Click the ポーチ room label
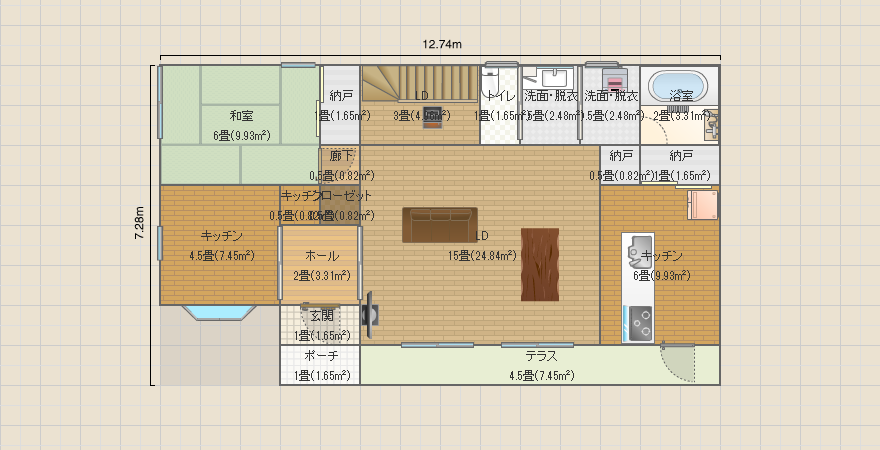This screenshot has width=880, height=450. coord(321,356)
